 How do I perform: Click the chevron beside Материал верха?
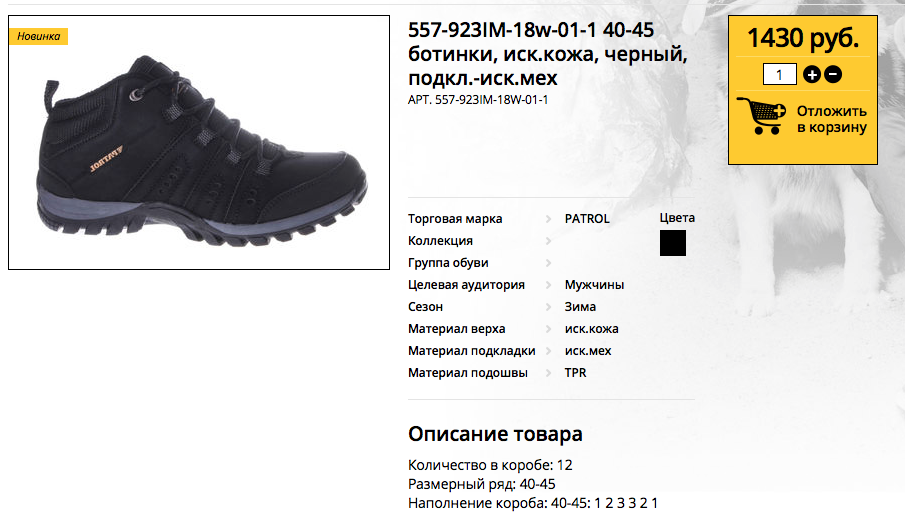(548, 329)
